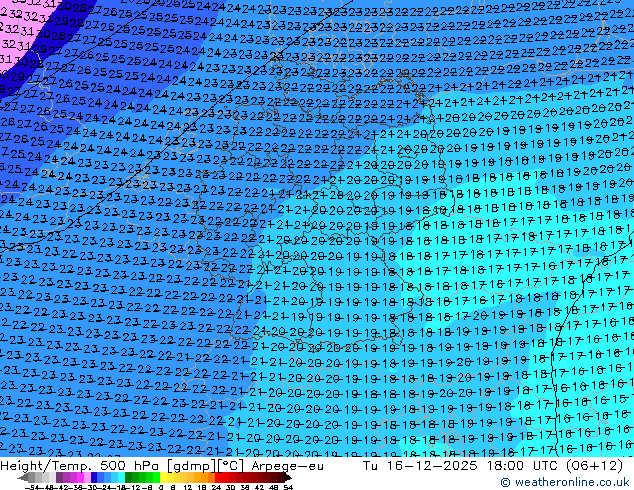Click the legend value label 0
This screenshot has width=634, height=490.
click(x=161, y=487)
